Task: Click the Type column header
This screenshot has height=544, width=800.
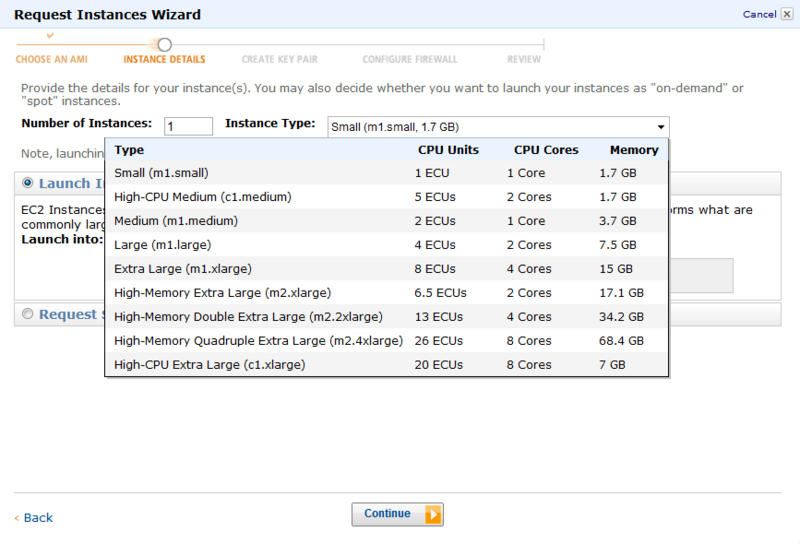Action: click(x=129, y=150)
